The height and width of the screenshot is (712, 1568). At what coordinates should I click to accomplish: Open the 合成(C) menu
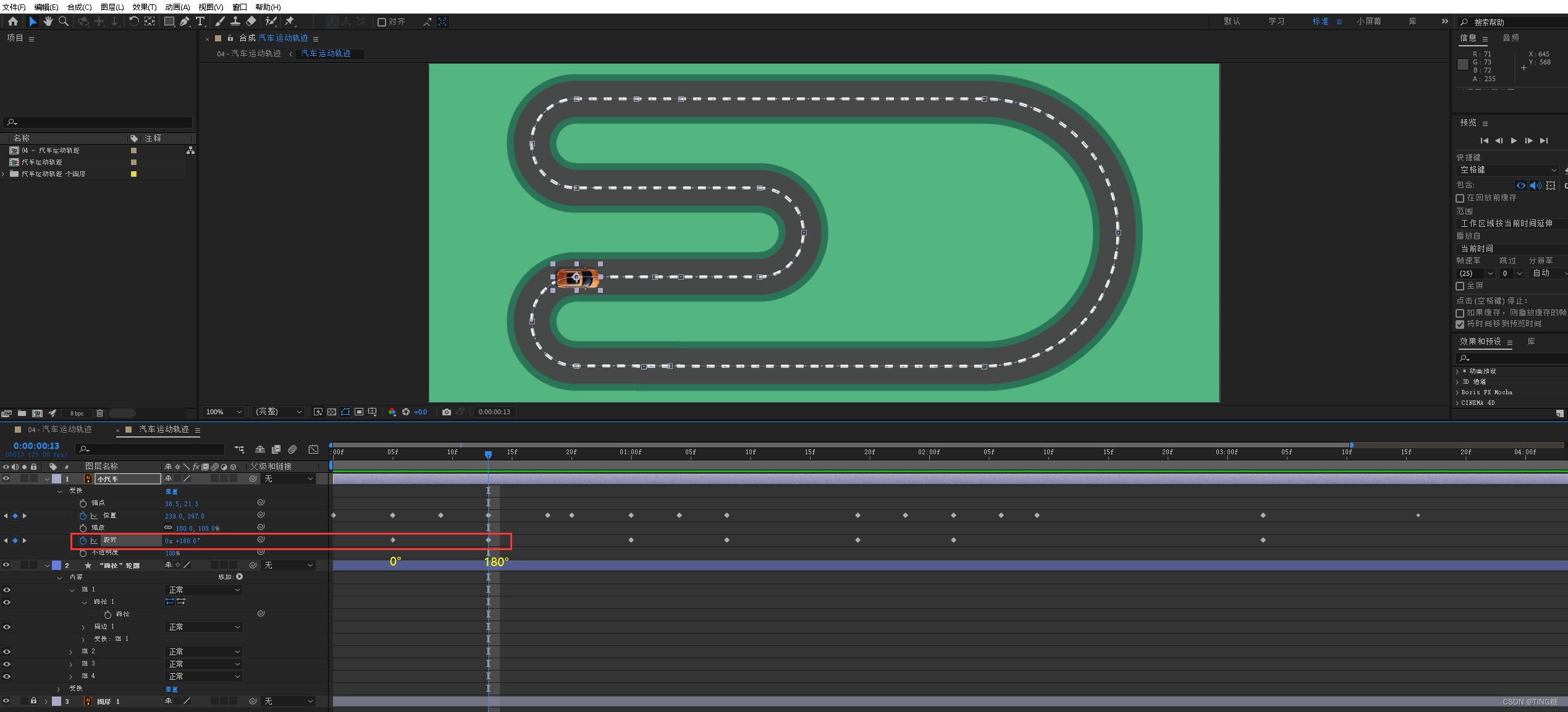pyautogui.click(x=79, y=7)
